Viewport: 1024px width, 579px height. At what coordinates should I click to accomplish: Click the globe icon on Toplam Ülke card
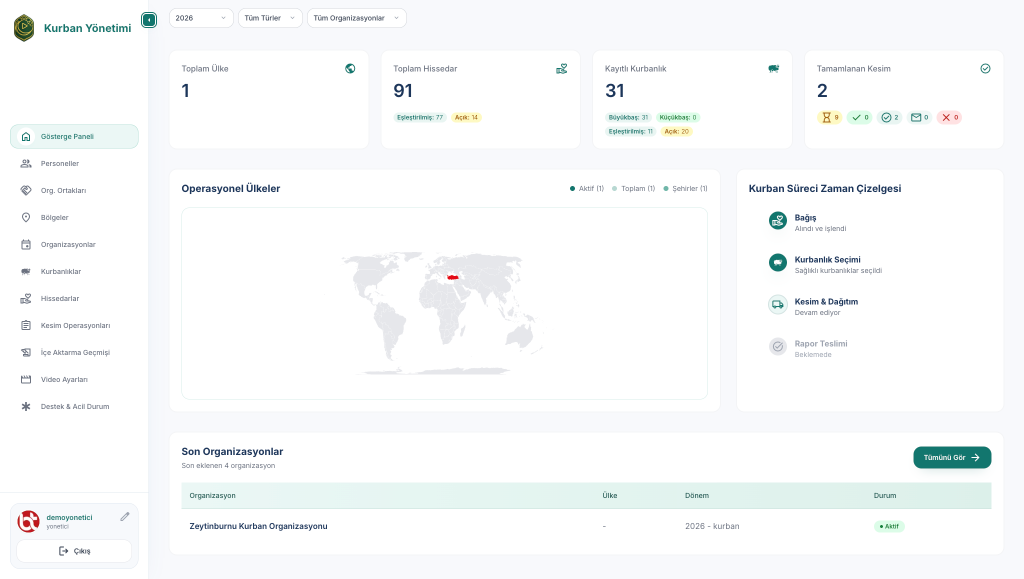tap(350, 69)
